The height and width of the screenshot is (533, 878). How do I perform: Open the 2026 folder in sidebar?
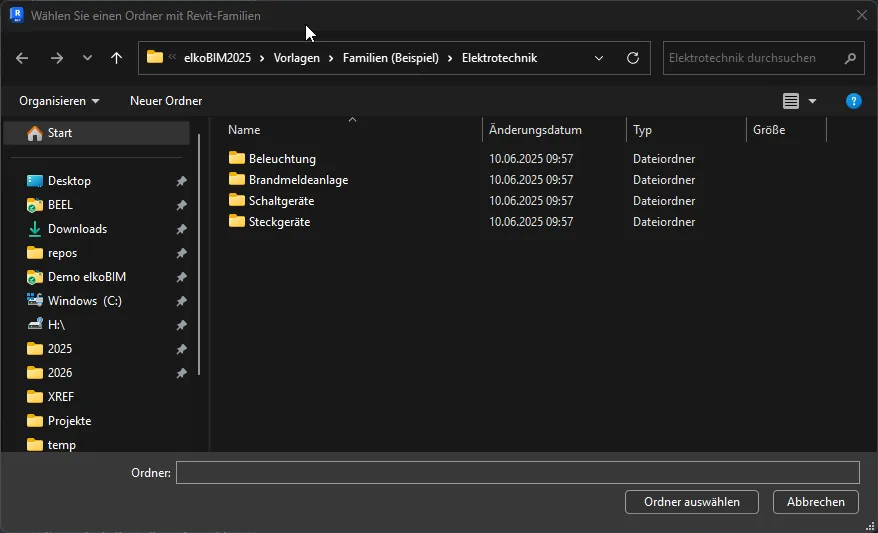pyautogui.click(x=60, y=373)
